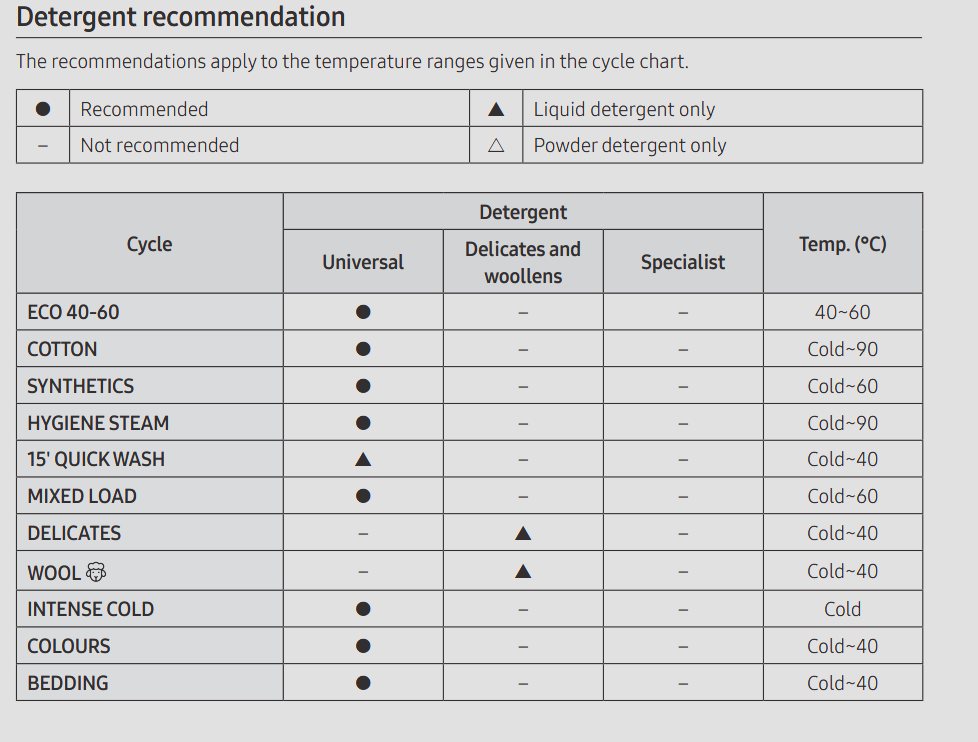Click the Universal dot for ECO 40-60
The width and height of the screenshot is (978, 742).
coord(363,312)
